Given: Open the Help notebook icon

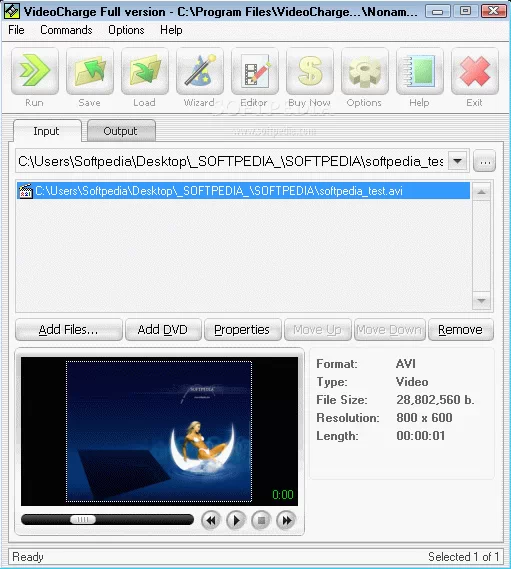Looking at the screenshot, I should point(420,71).
